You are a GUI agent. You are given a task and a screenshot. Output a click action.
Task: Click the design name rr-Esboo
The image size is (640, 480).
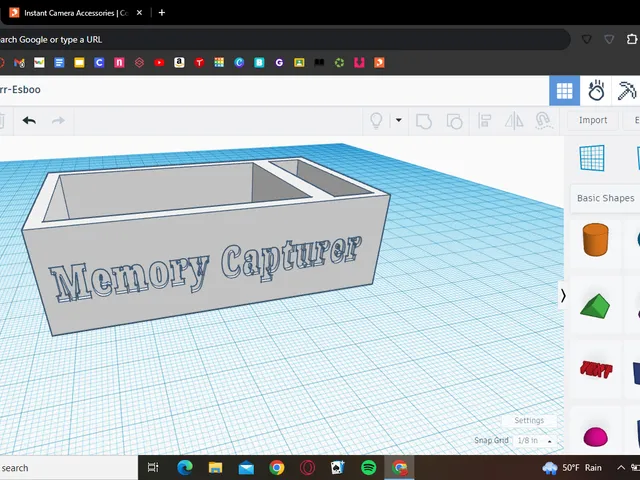click(20, 90)
